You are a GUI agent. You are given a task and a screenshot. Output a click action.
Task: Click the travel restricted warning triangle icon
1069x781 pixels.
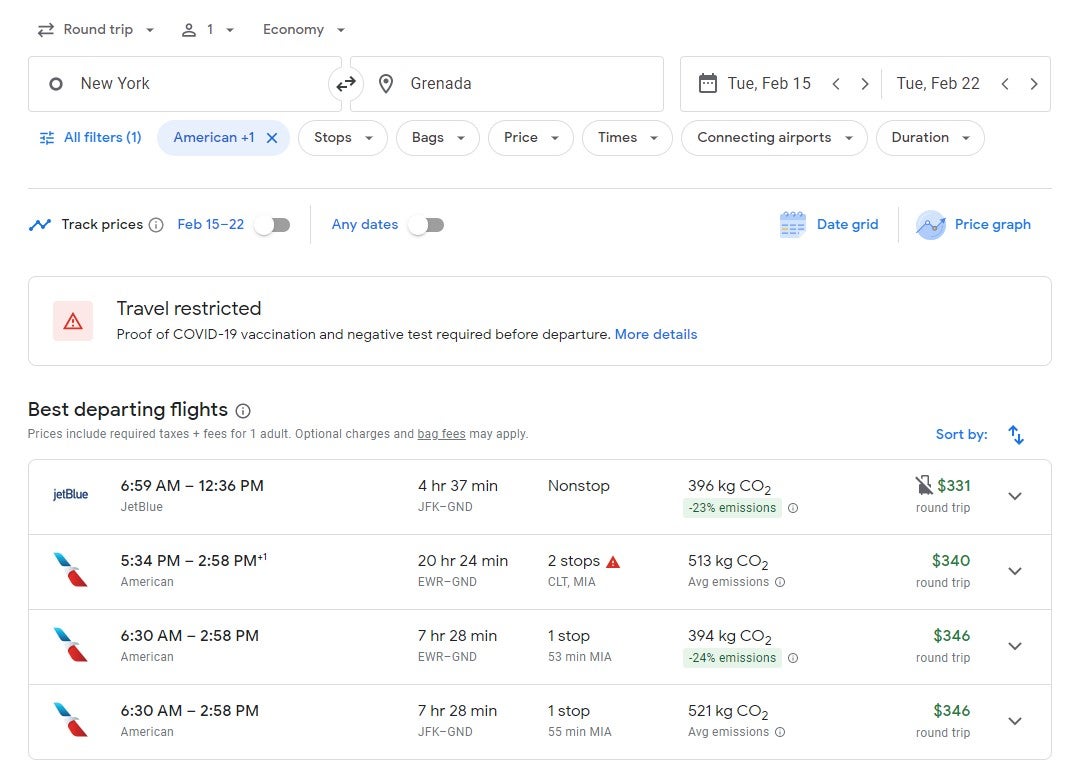(72, 320)
